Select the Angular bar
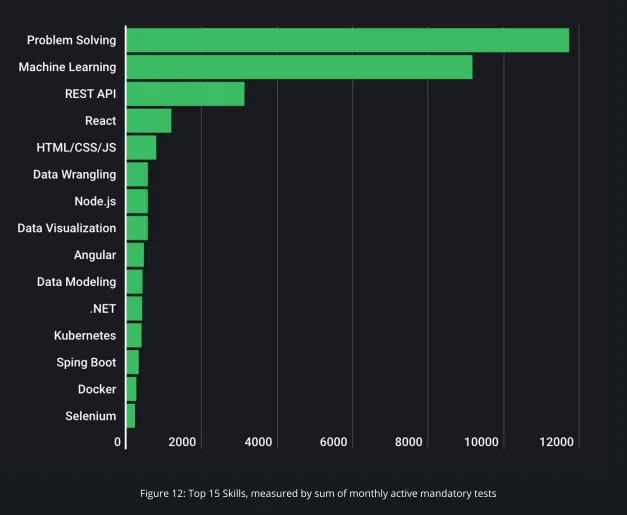The width and height of the screenshot is (627, 515). click(x=135, y=255)
